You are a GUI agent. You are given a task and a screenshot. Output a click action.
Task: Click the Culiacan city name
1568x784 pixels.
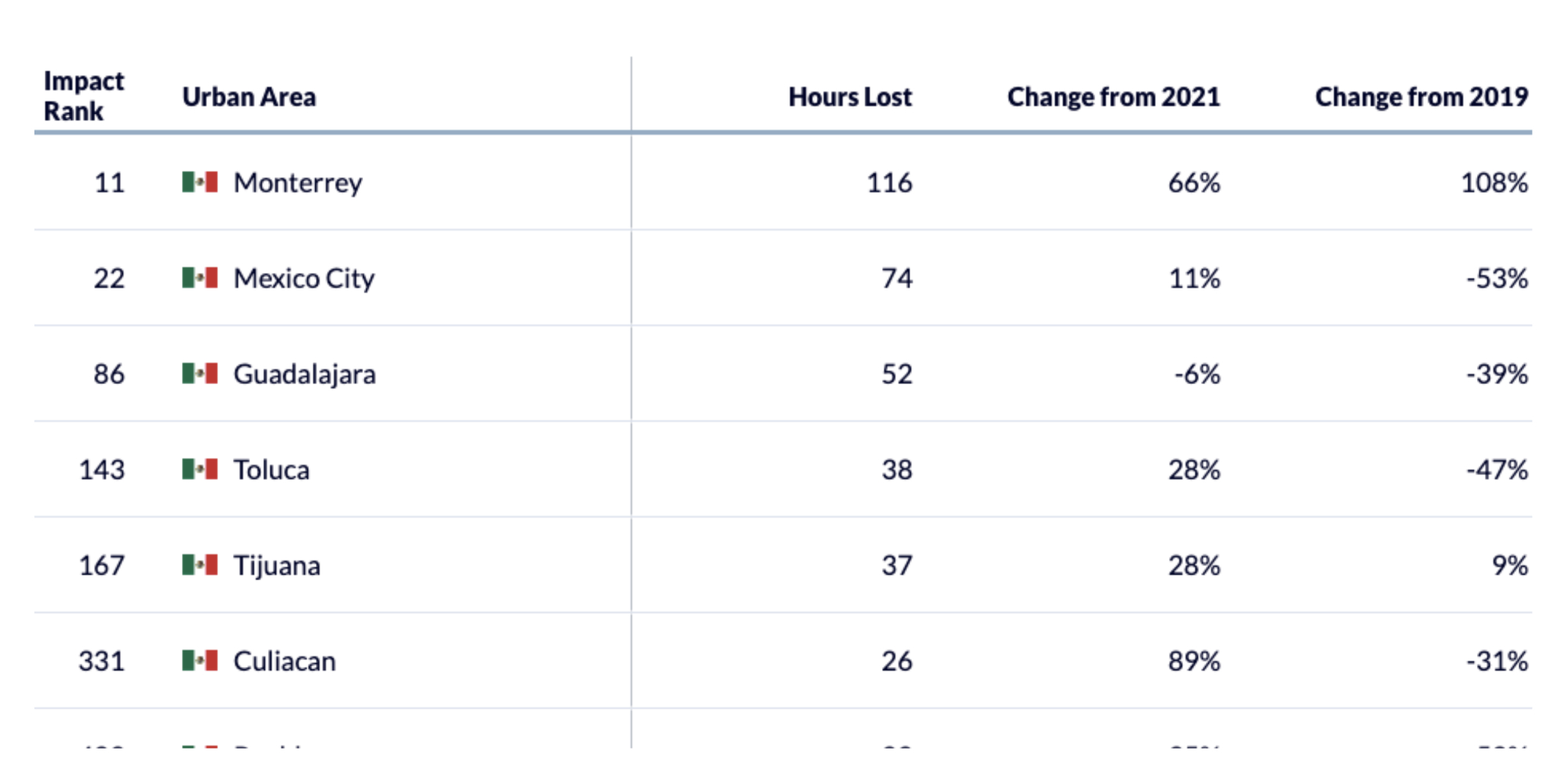coord(285,662)
